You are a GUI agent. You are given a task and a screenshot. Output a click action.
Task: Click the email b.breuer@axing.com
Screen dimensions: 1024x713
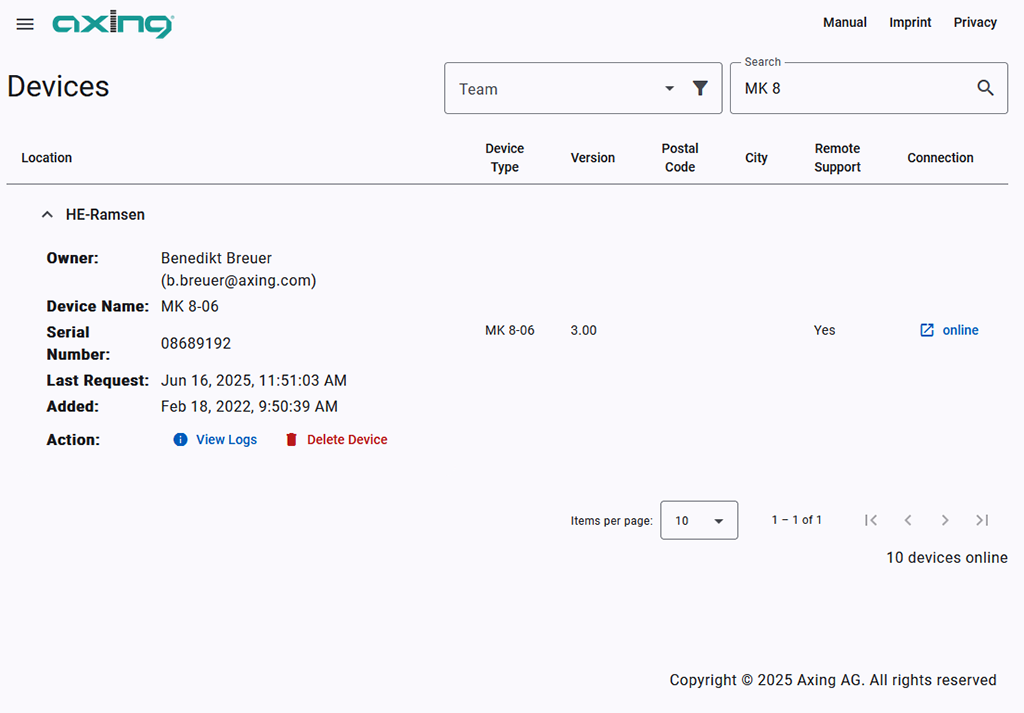(238, 280)
